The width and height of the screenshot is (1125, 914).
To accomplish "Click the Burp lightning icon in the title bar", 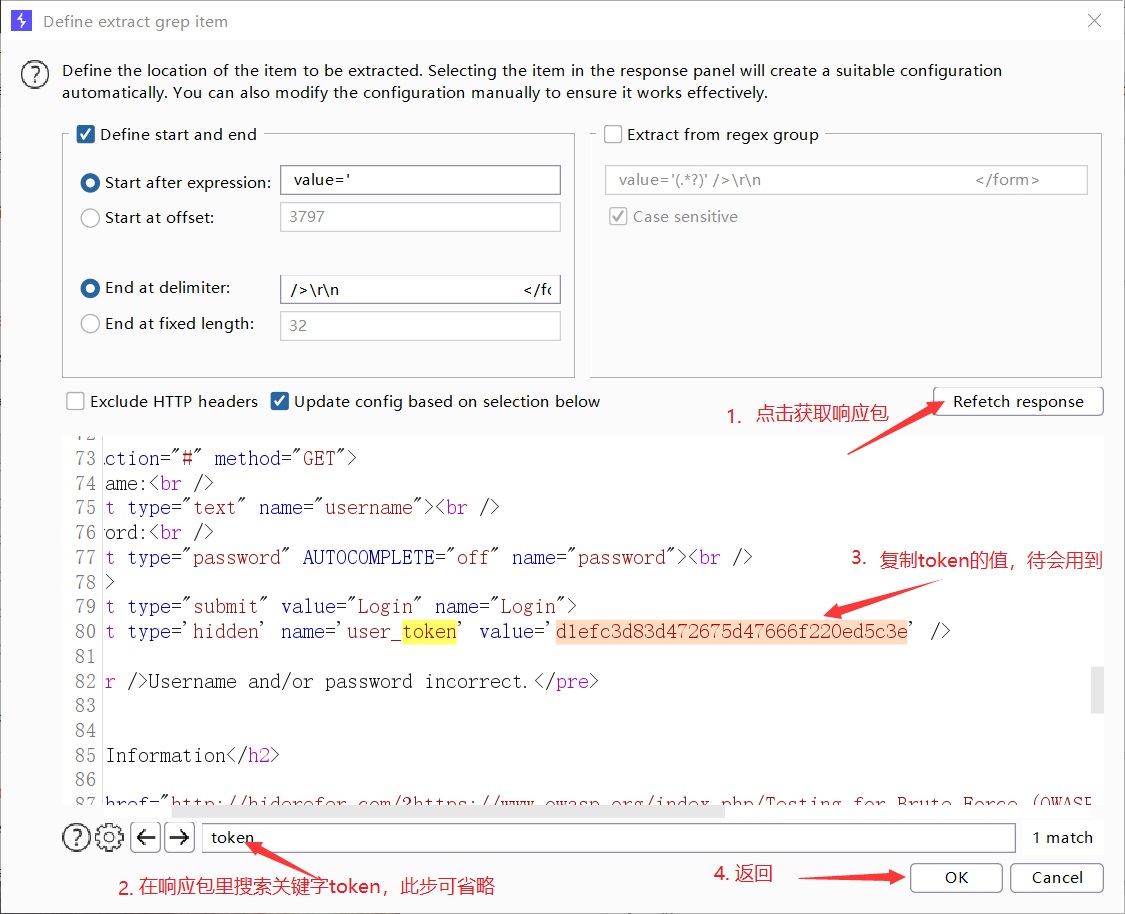I will click(x=22, y=21).
